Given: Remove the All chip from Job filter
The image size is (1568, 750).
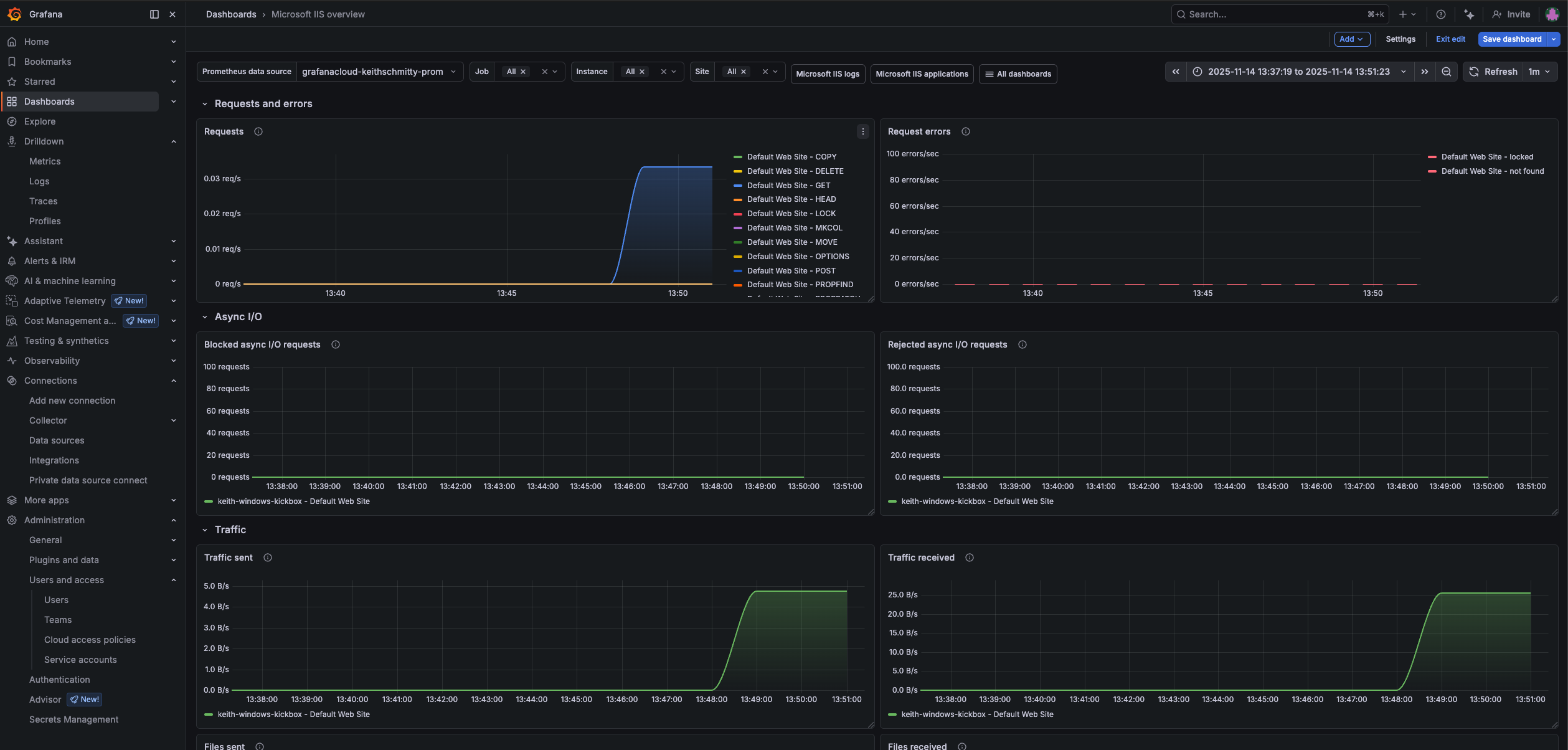Looking at the screenshot, I should pos(523,72).
